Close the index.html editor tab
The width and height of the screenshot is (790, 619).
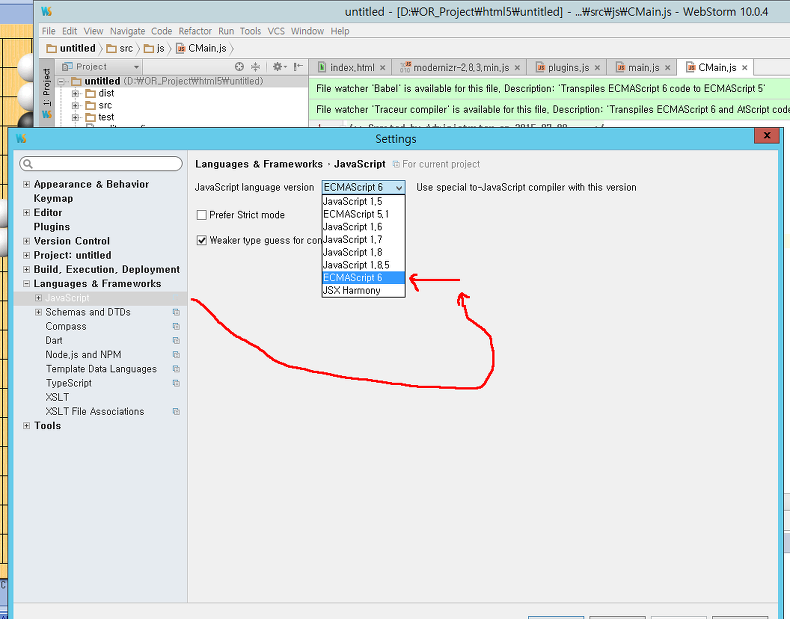(x=383, y=67)
